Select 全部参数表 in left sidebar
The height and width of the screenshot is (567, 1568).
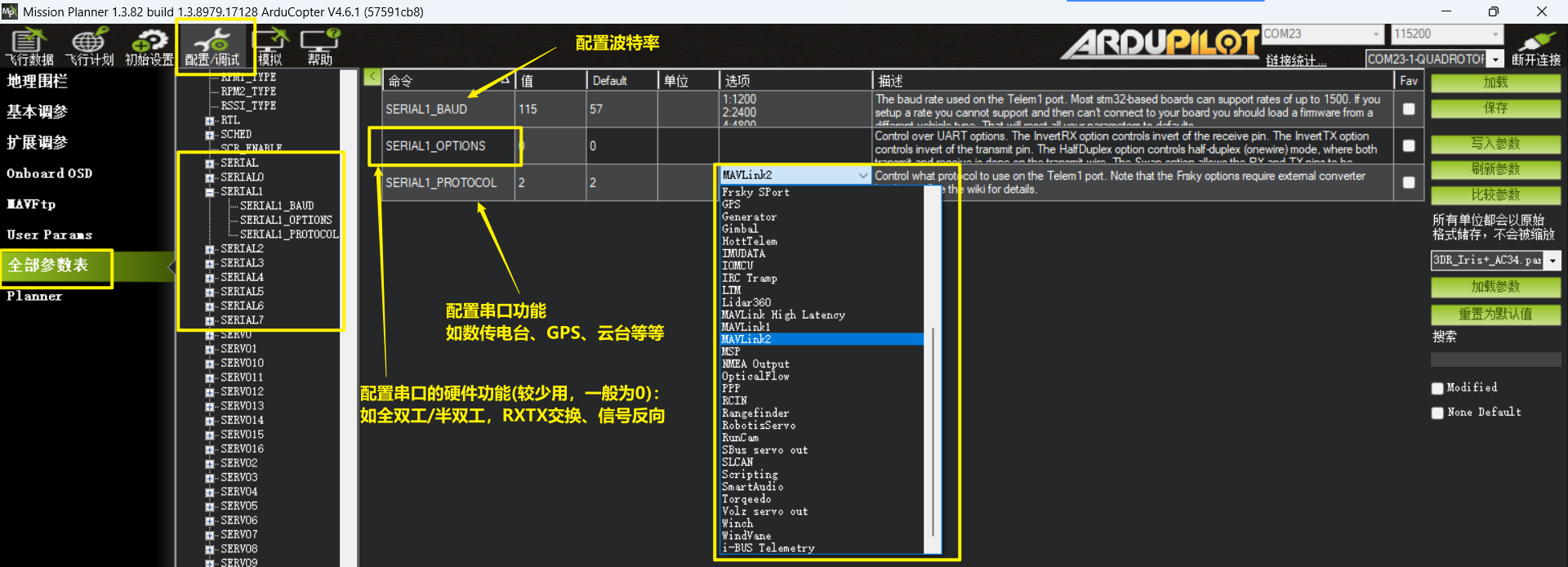[x=49, y=266]
